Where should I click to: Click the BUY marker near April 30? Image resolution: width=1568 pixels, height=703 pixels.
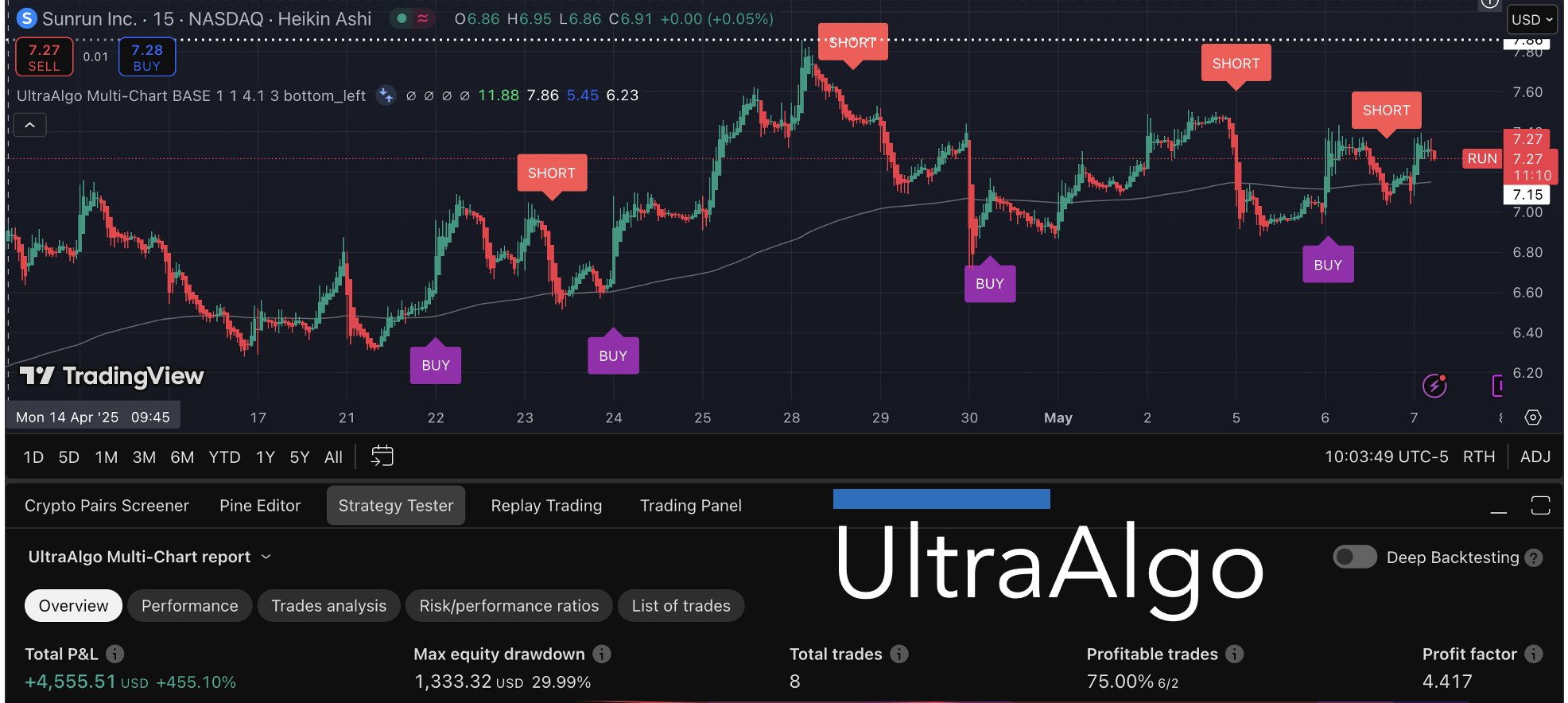pos(990,283)
